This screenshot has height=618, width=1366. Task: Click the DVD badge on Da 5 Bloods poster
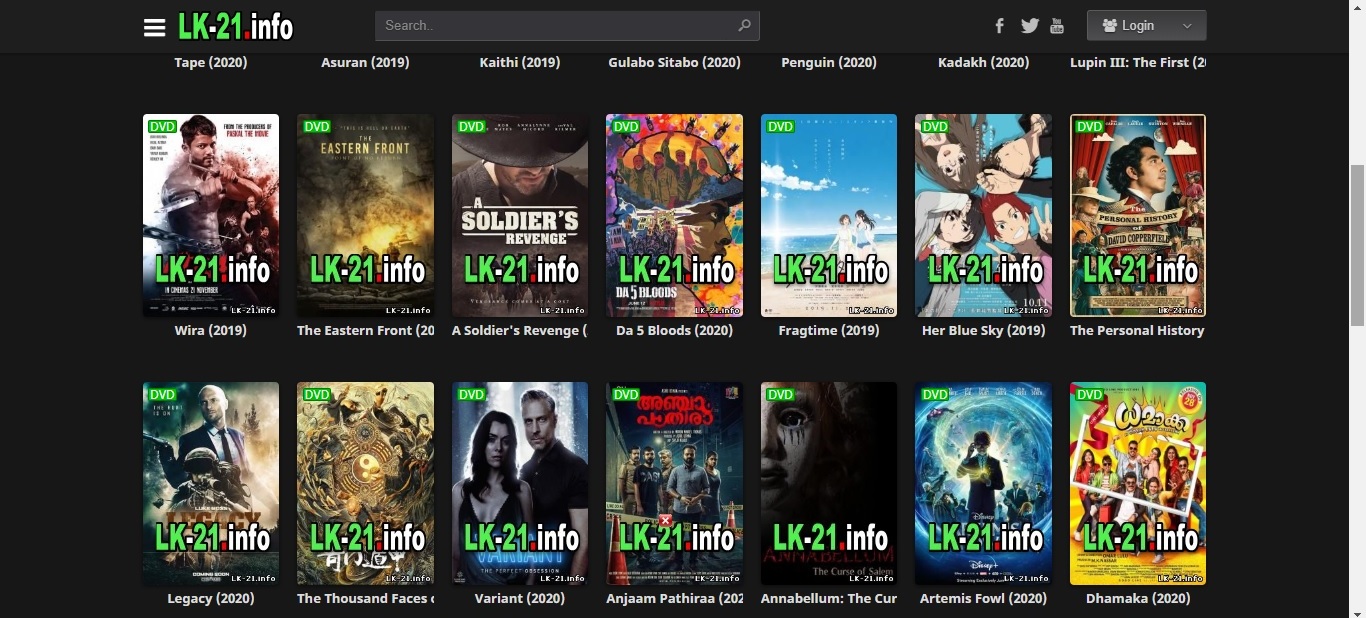click(626, 127)
